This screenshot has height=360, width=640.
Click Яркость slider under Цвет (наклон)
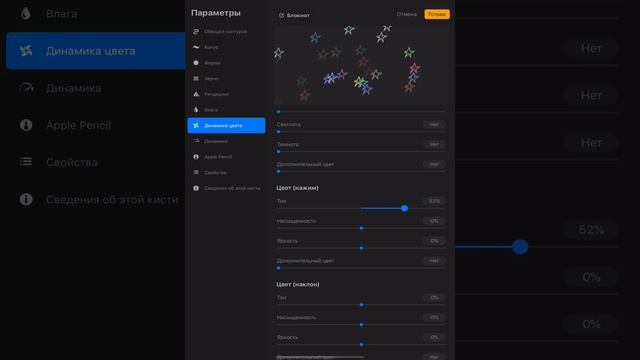(x=362, y=344)
